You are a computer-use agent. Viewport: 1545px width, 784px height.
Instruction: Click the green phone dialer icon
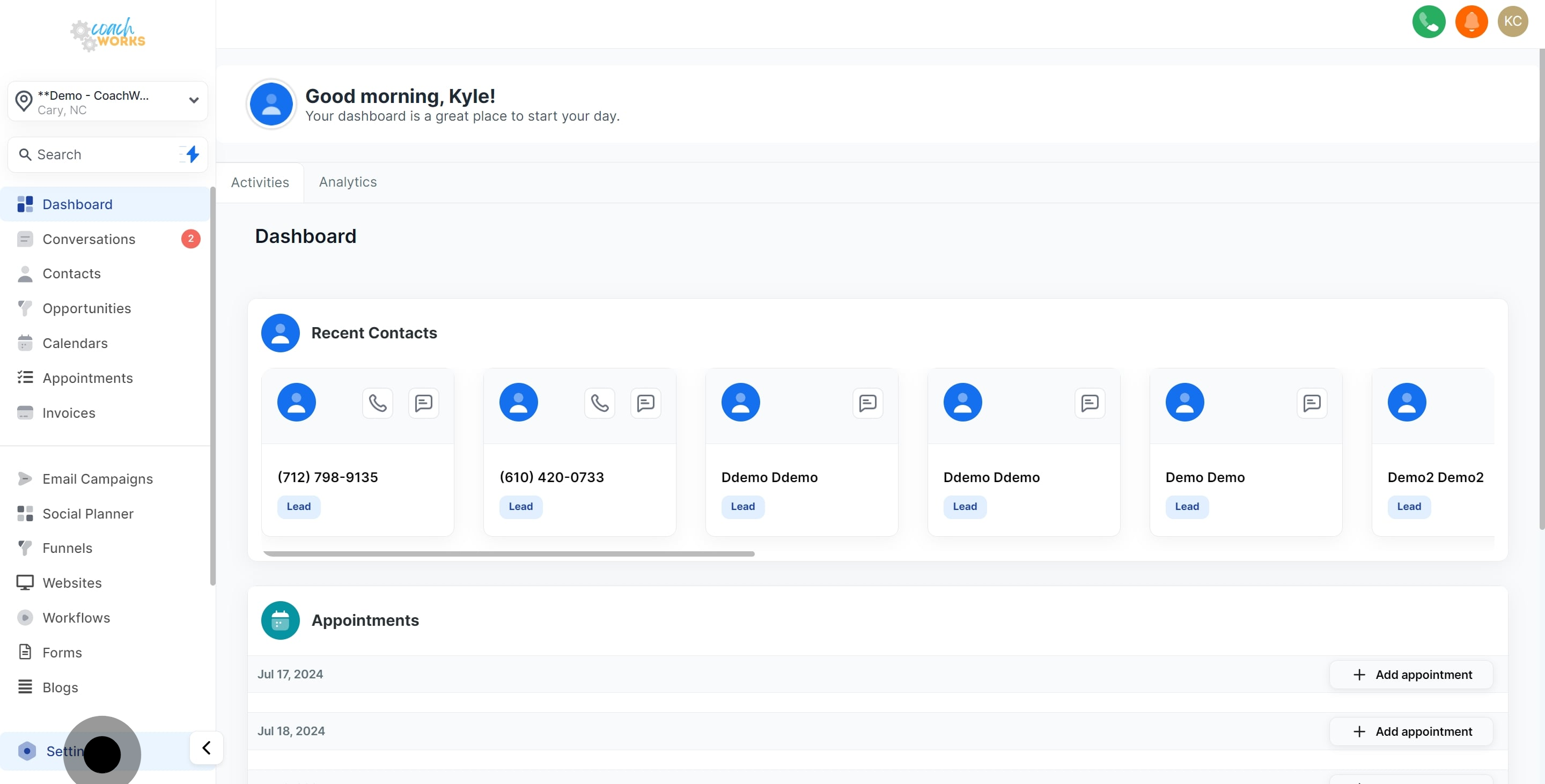coord(1428,21)
